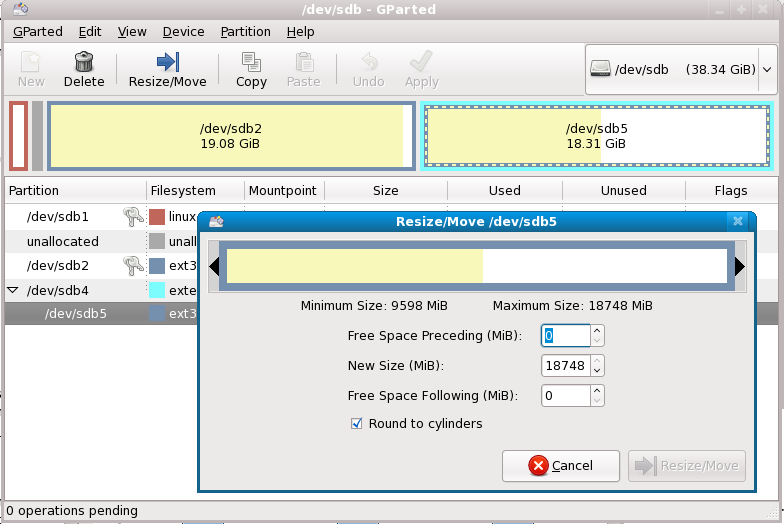Select the /dev/sdb5 row in the list
784x524 pixels.
click(102, 314)
